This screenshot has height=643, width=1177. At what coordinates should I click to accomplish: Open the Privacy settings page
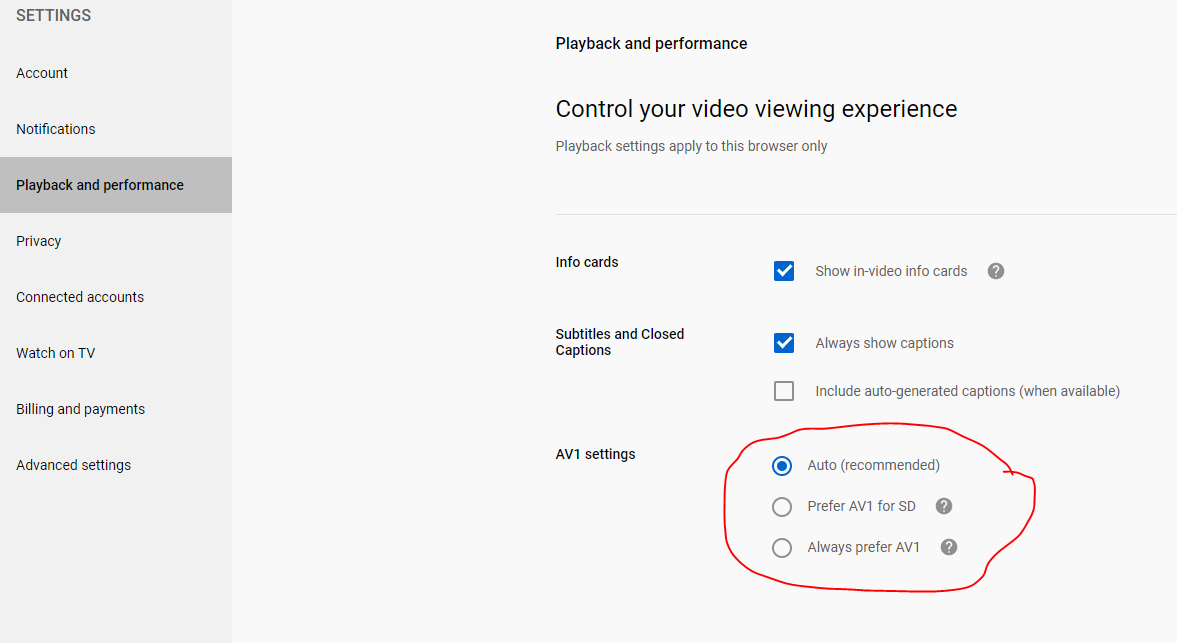click(39, 241)
